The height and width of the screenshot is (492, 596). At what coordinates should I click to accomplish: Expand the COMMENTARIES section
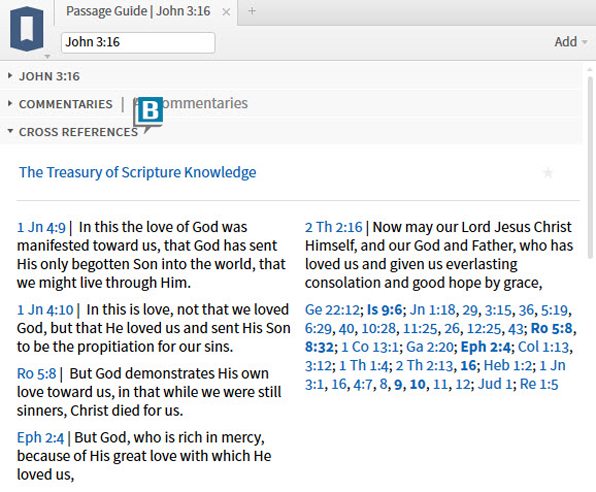(10, 103)
